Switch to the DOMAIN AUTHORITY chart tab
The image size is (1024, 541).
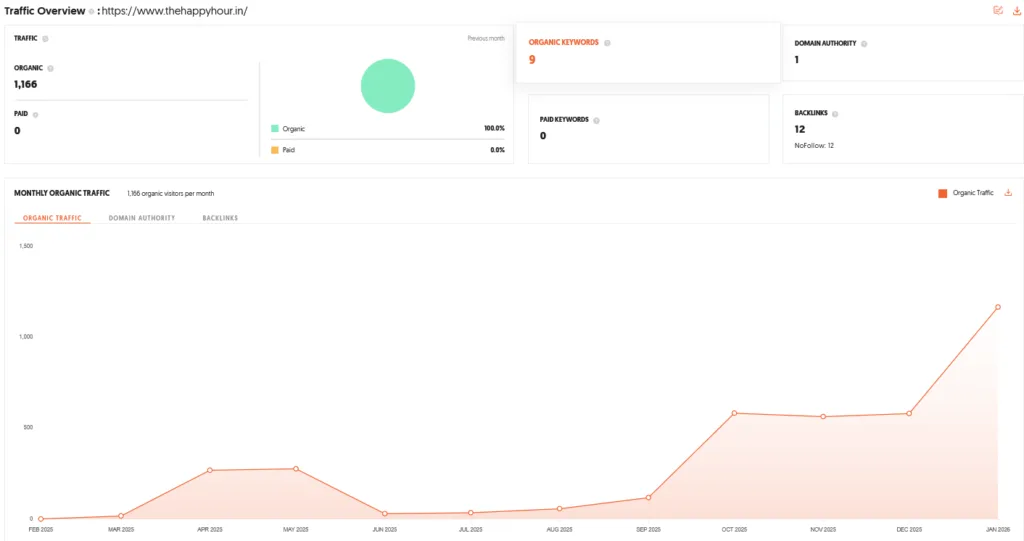[142, 218]
